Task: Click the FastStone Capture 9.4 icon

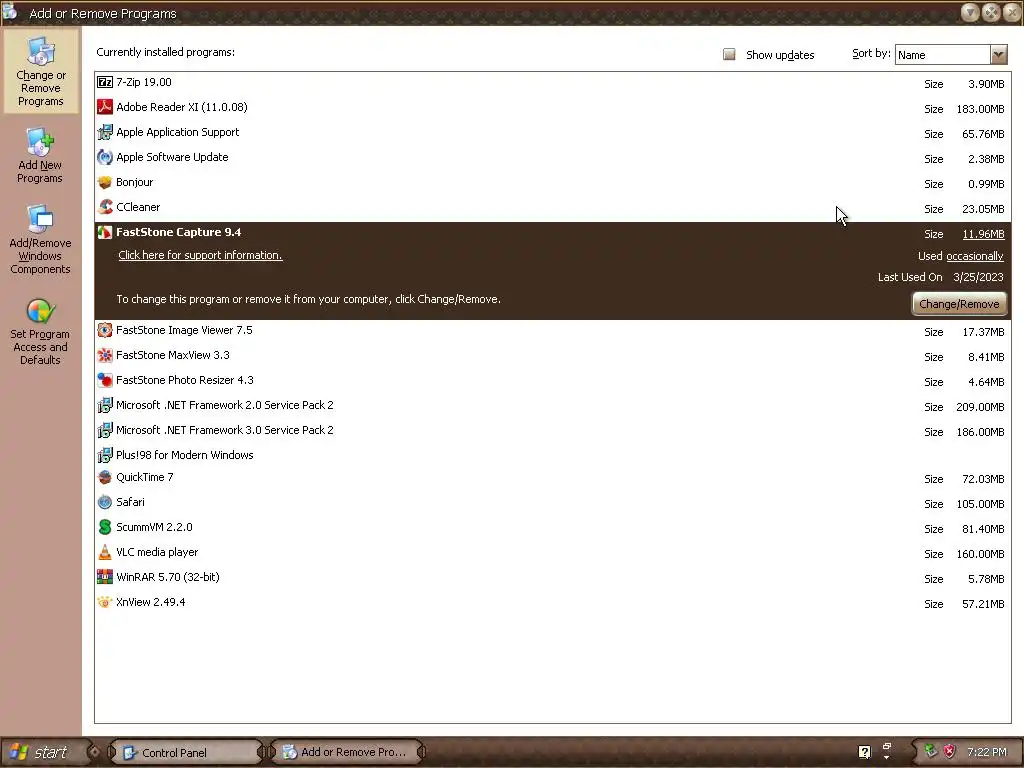Action: [104, 232]
